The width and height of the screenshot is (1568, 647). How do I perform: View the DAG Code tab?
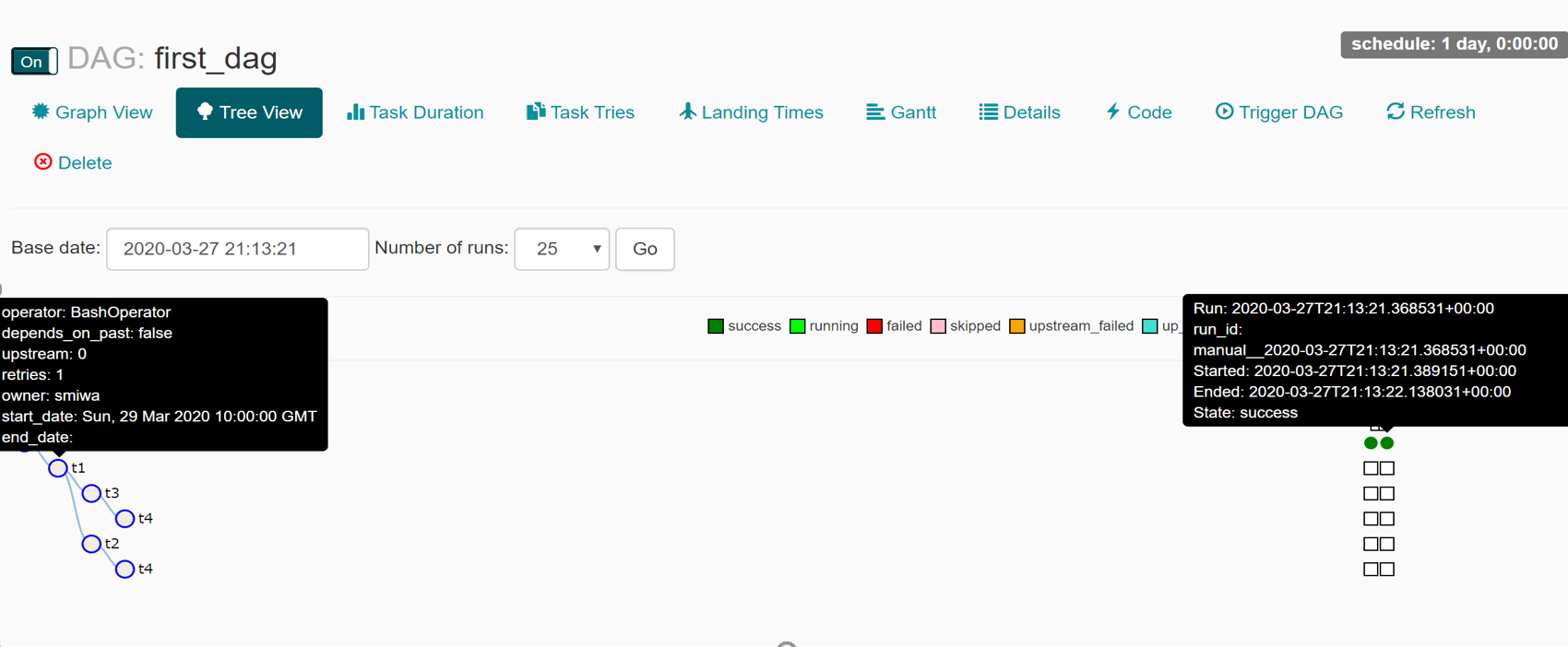pyautogui.click(x=1138, y=112)
